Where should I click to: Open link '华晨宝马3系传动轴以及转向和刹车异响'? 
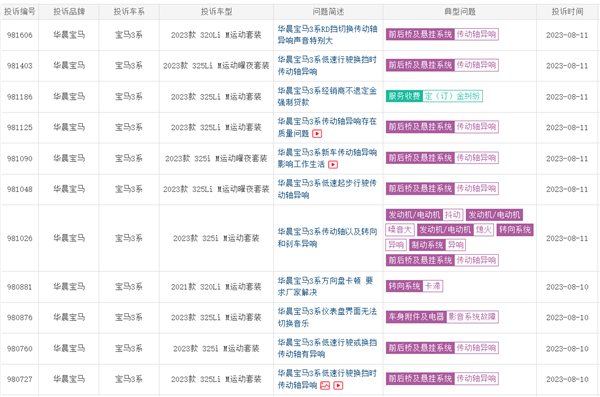coord(327,237)
